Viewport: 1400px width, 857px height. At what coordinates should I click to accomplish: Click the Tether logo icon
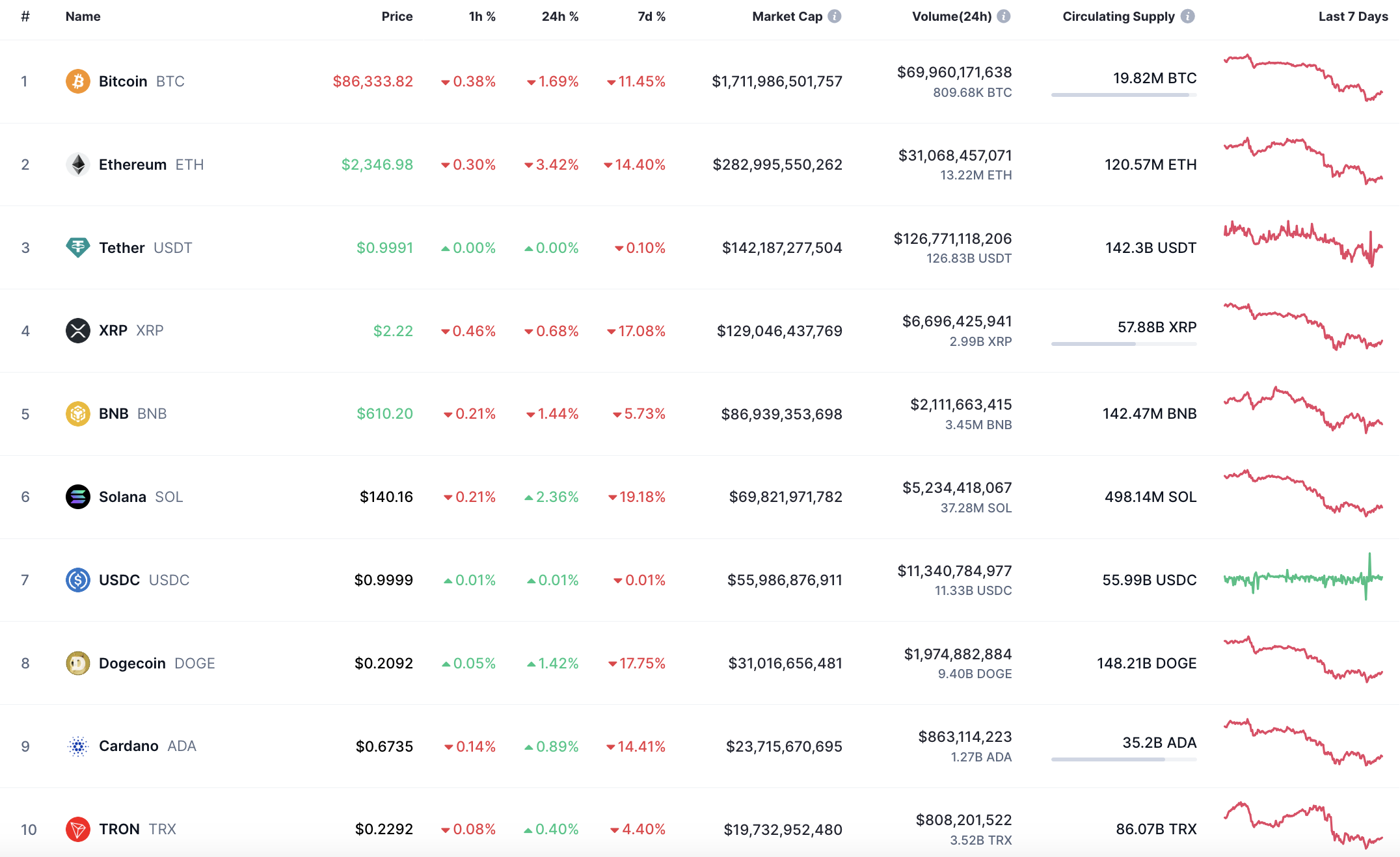click(77, 248)
